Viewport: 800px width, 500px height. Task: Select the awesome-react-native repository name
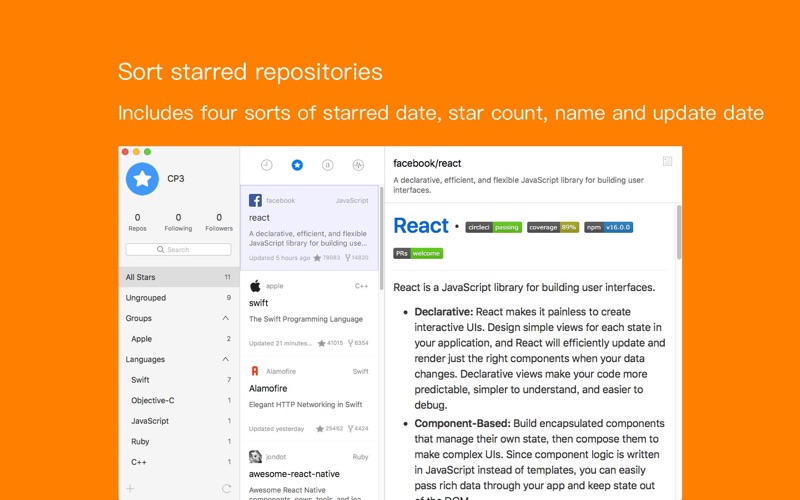coord(294,474)
